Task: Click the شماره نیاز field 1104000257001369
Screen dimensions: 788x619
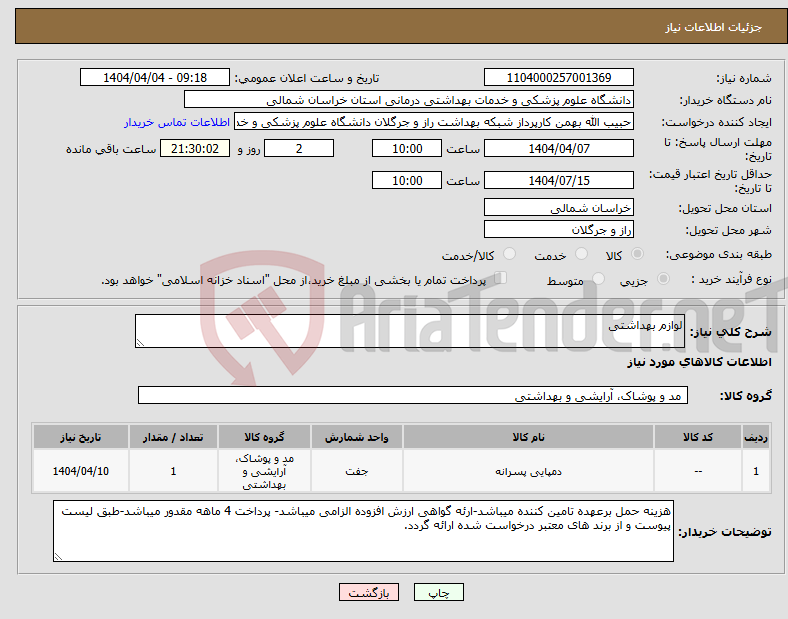Action: (558, 77)
